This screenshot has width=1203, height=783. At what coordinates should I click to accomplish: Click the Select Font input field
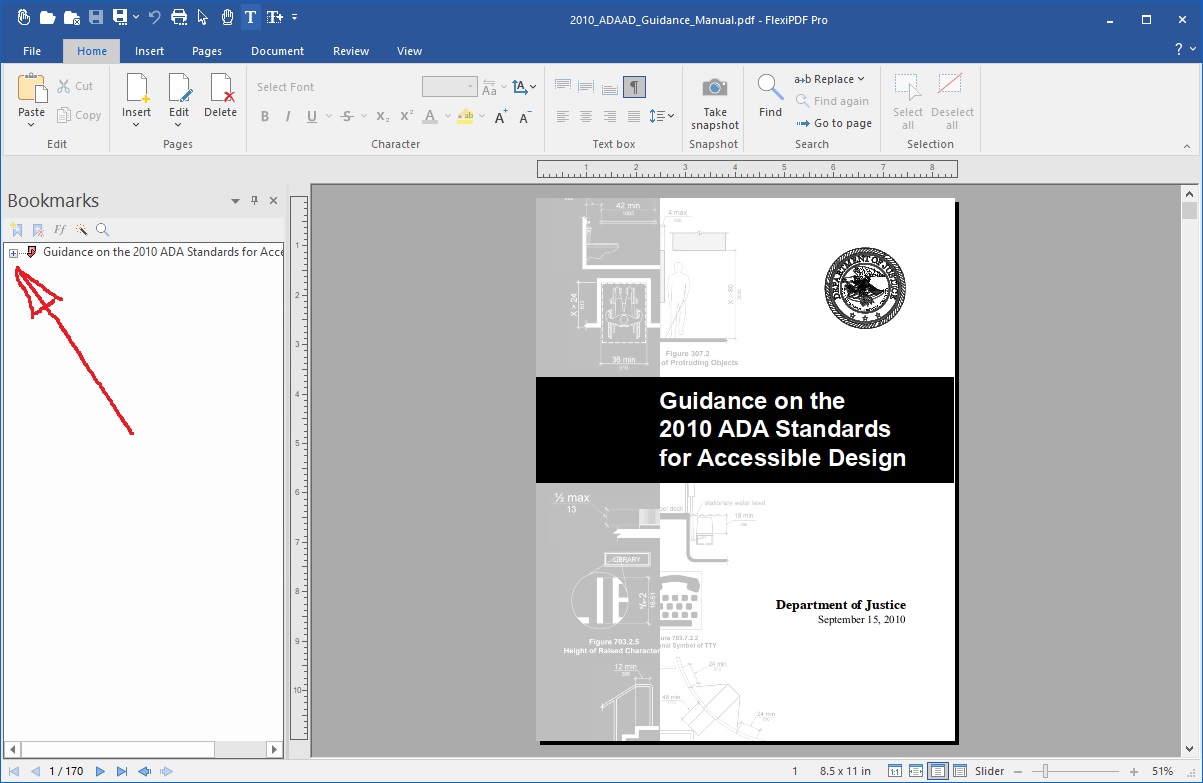(x=334, y=87)
